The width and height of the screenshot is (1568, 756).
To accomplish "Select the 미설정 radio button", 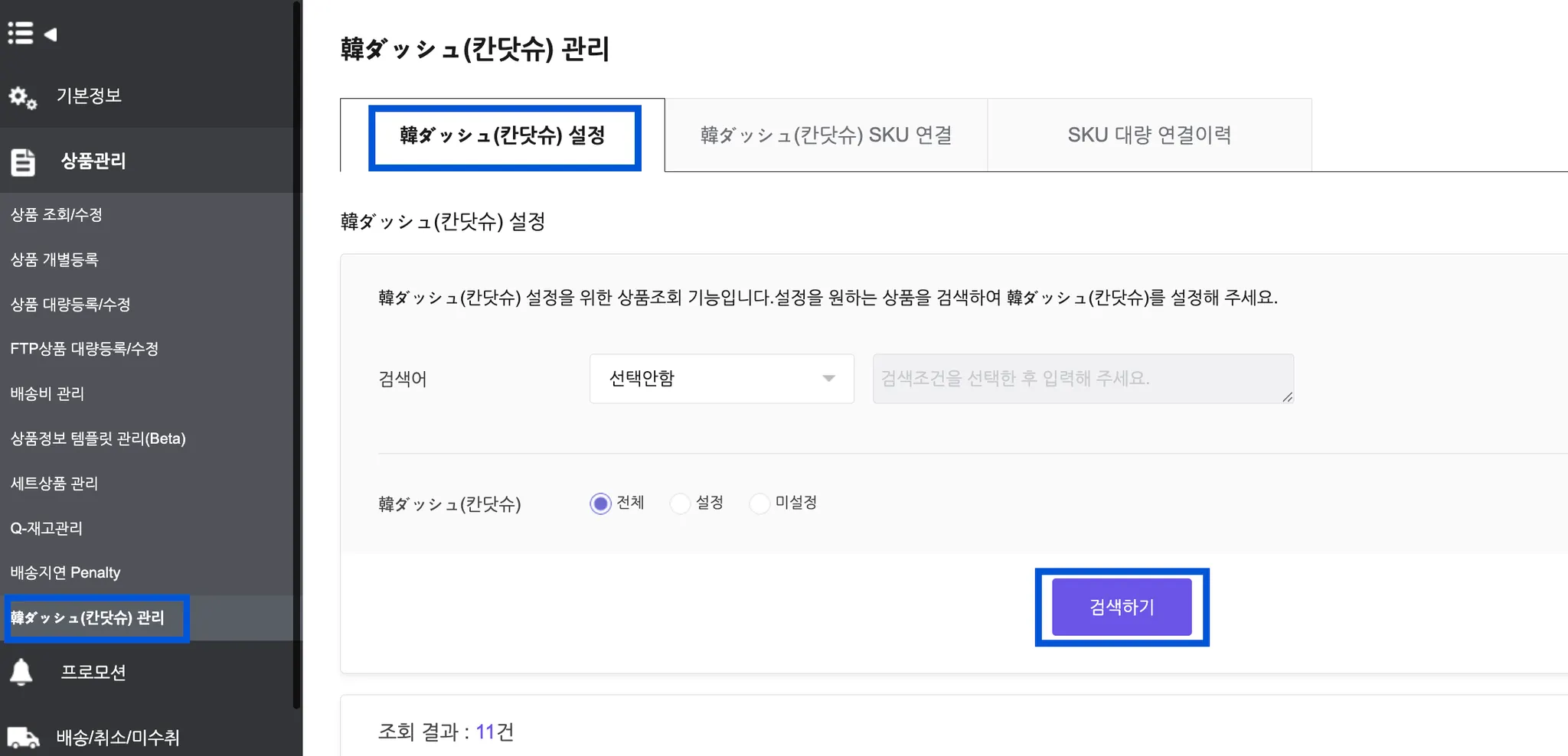I will pyautogui.click(x=759, y=503).
